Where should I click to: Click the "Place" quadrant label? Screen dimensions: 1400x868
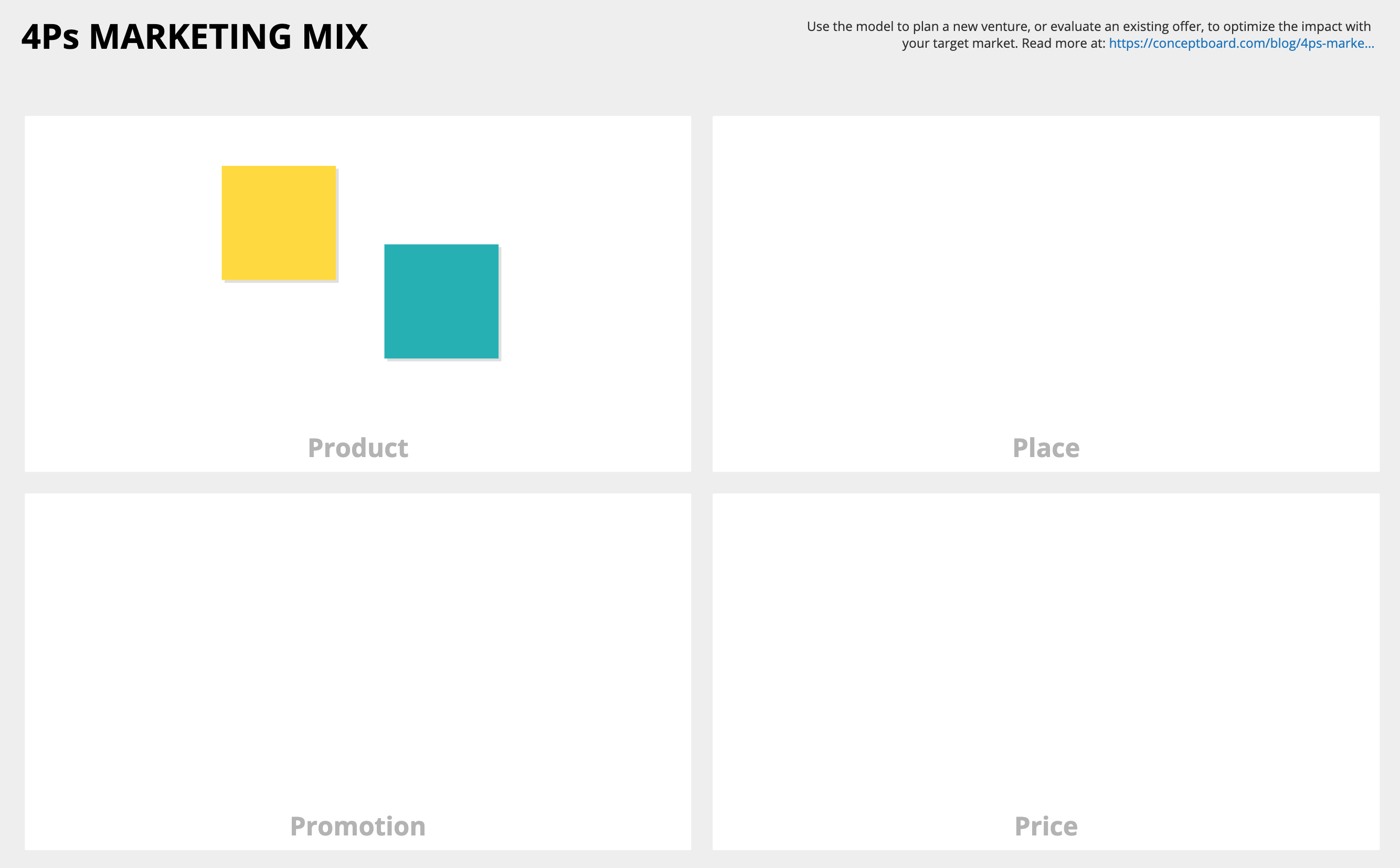1046,448
